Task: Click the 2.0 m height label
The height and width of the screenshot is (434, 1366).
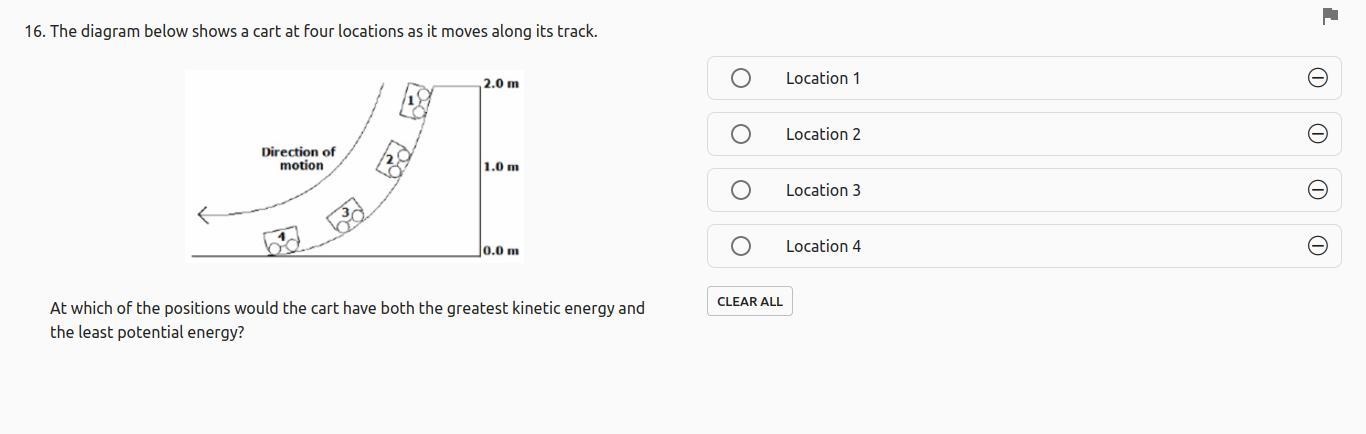Action: 500,83
